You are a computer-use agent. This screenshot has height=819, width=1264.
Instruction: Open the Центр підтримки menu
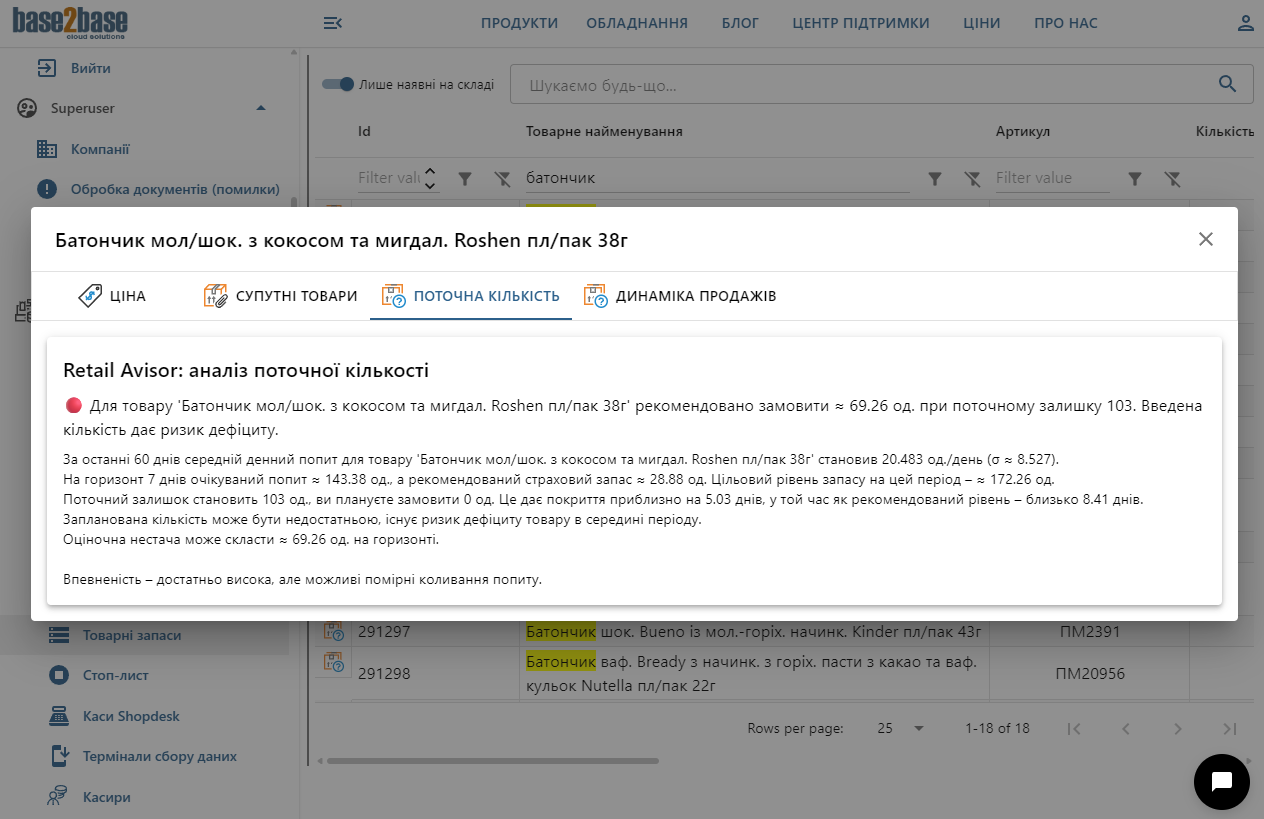click(861, 22)
